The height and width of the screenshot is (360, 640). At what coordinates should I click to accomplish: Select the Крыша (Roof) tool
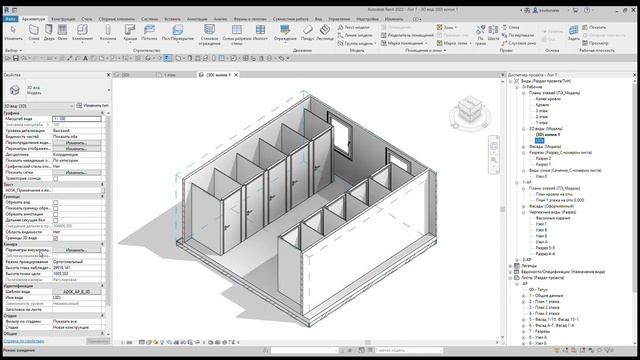(x=130, y=32)
